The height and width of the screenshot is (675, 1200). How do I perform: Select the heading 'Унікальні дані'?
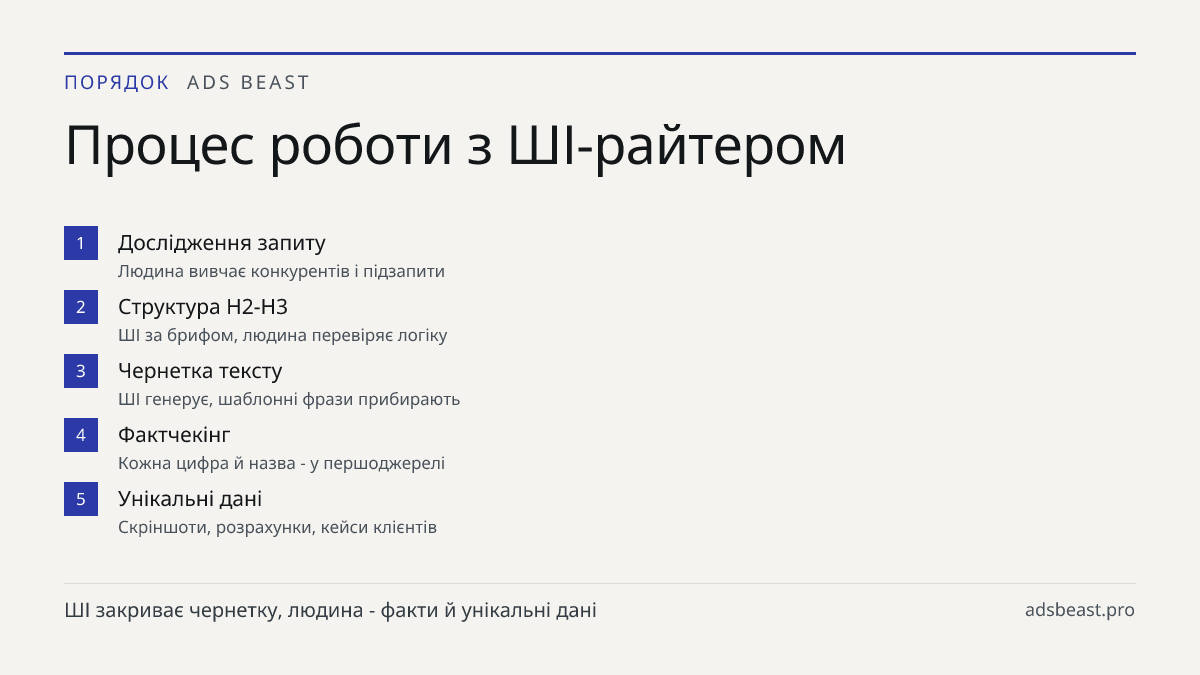tap(190, 499)
